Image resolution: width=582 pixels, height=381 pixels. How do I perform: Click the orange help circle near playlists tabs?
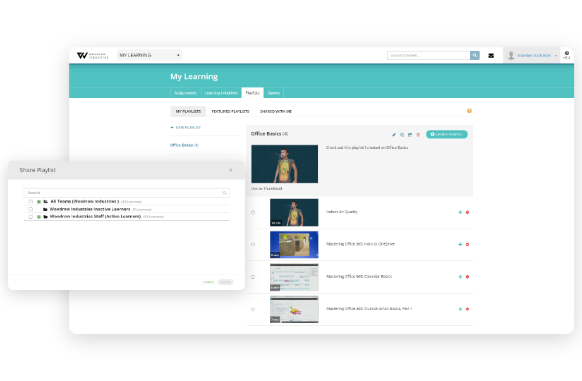[469, 111]
